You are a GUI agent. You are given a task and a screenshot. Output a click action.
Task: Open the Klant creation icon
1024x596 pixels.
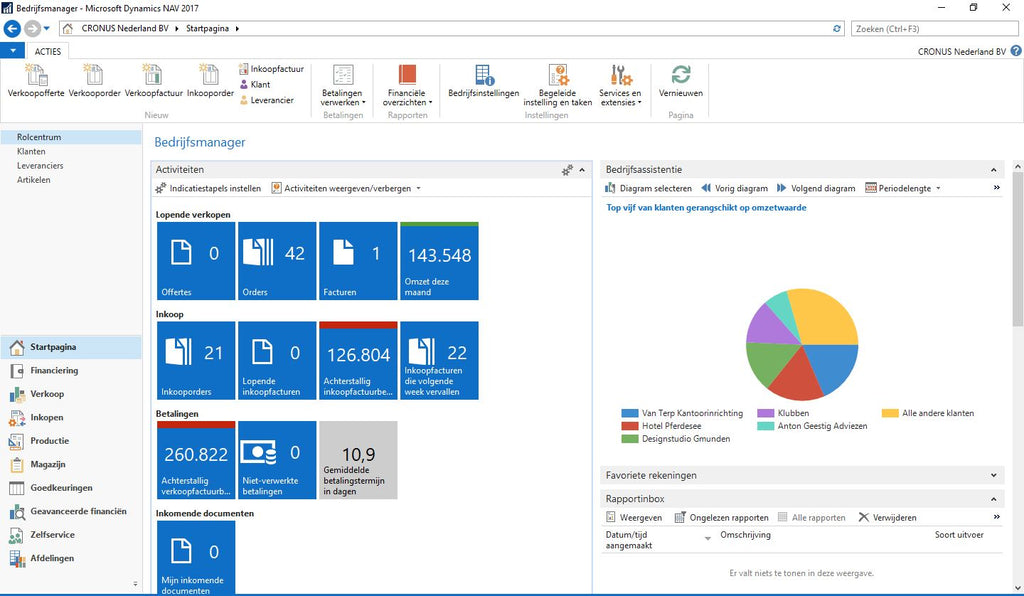click(258, 85)
